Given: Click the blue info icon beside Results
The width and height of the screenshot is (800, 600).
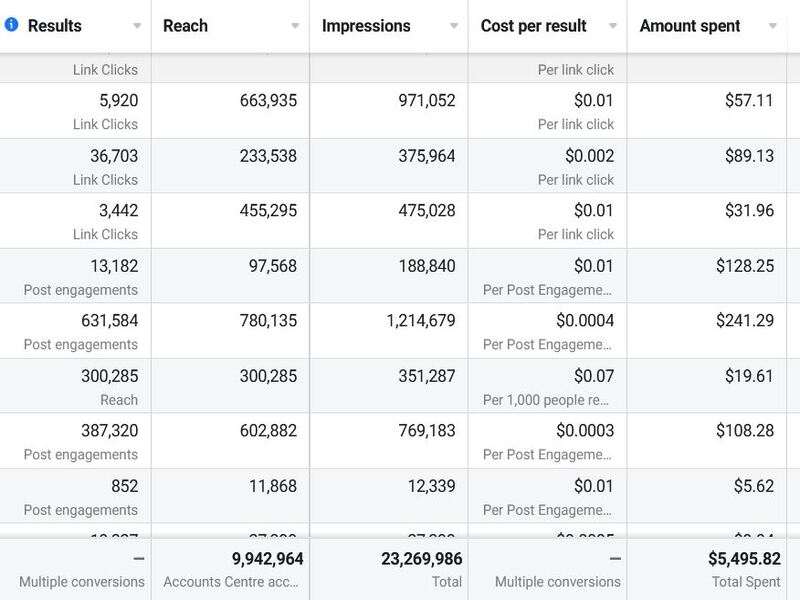Looking at the screenshot, I should 10,26.
